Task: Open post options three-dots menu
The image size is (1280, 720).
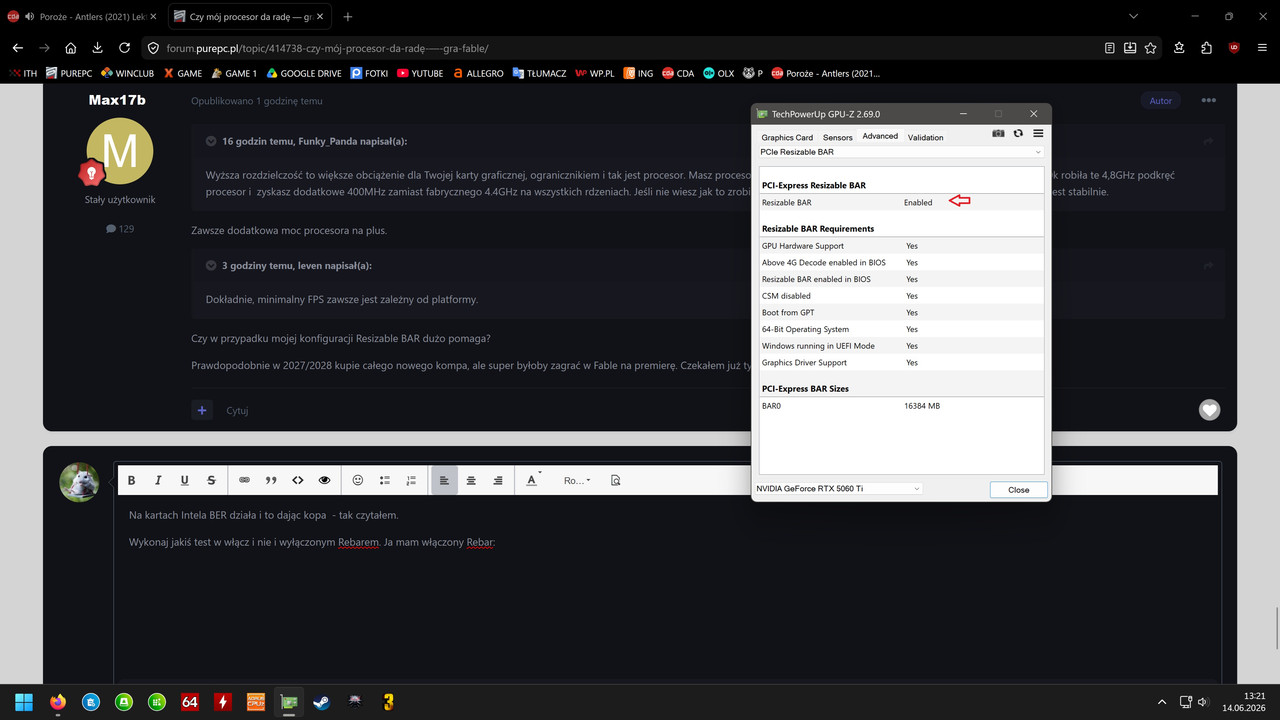Action: [x=1209, y=101]
